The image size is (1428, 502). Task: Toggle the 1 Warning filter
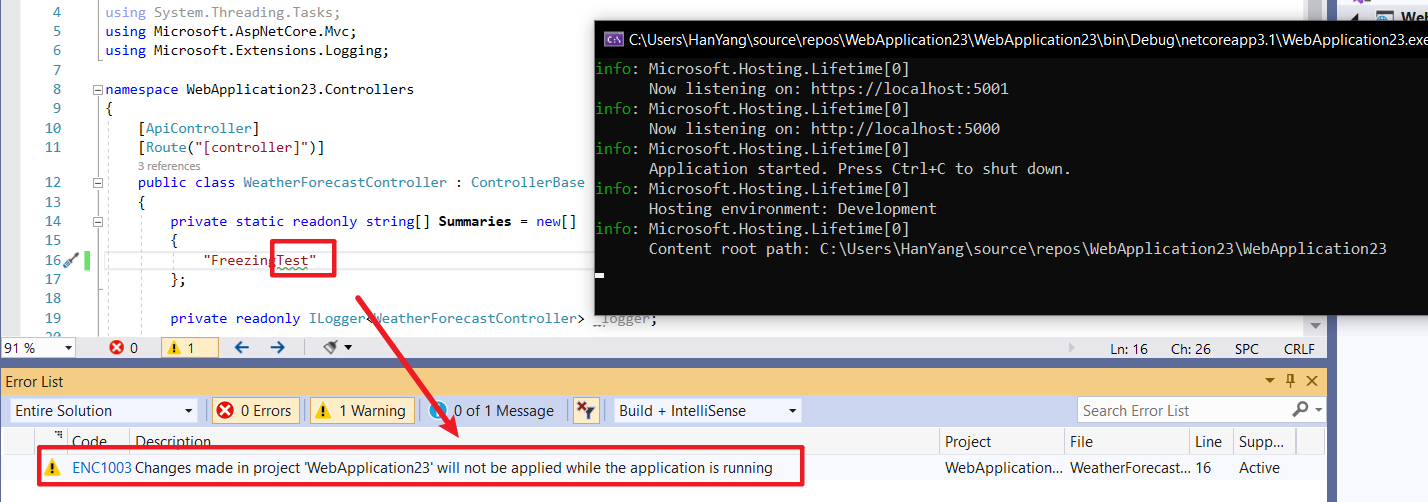pos(360,410)
